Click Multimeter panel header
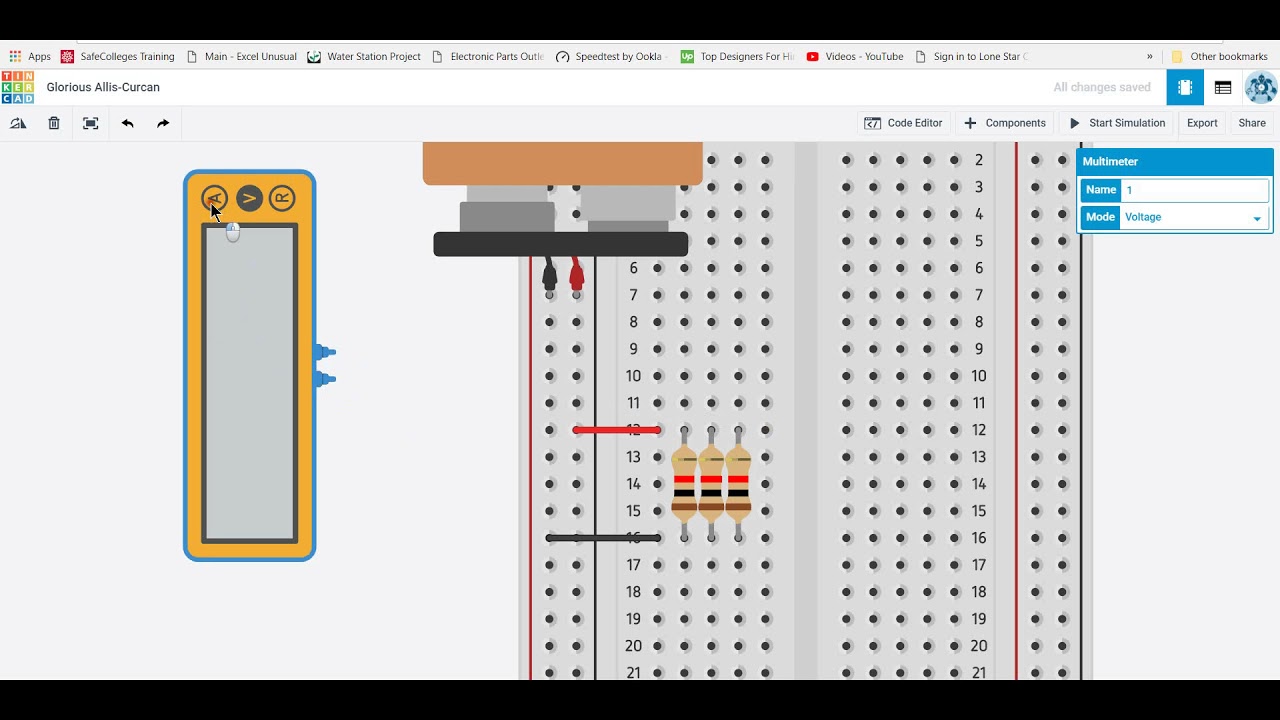1280x720 pixels. click(x=1174, y=161)
